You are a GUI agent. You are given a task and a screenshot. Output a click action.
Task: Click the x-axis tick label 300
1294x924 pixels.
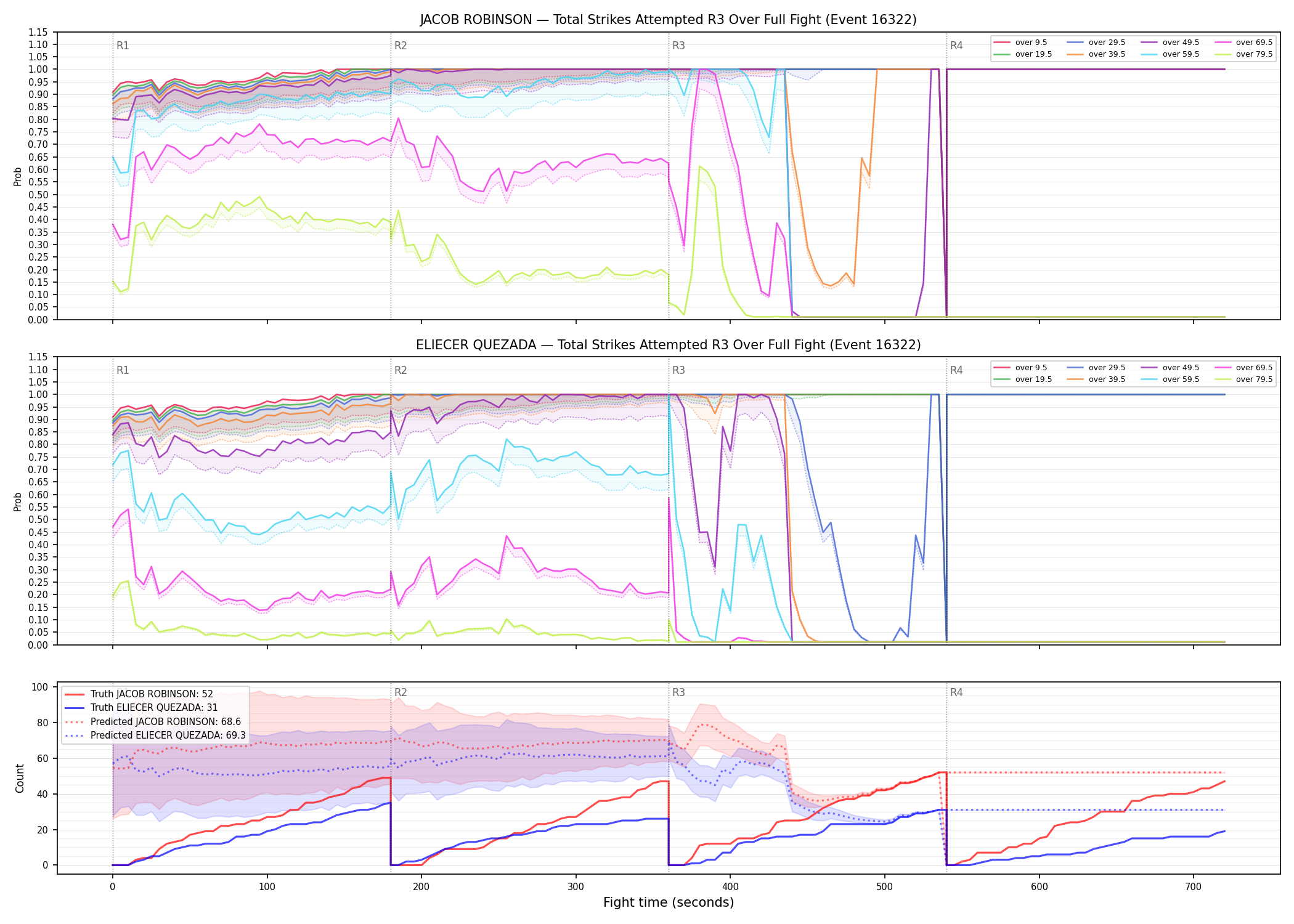[576, 887]
